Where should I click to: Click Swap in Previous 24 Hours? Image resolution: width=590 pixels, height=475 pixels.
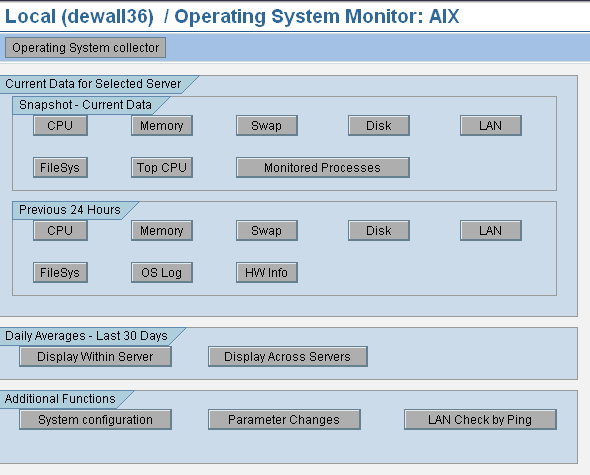pyautogui.click(x=267, y=230)
